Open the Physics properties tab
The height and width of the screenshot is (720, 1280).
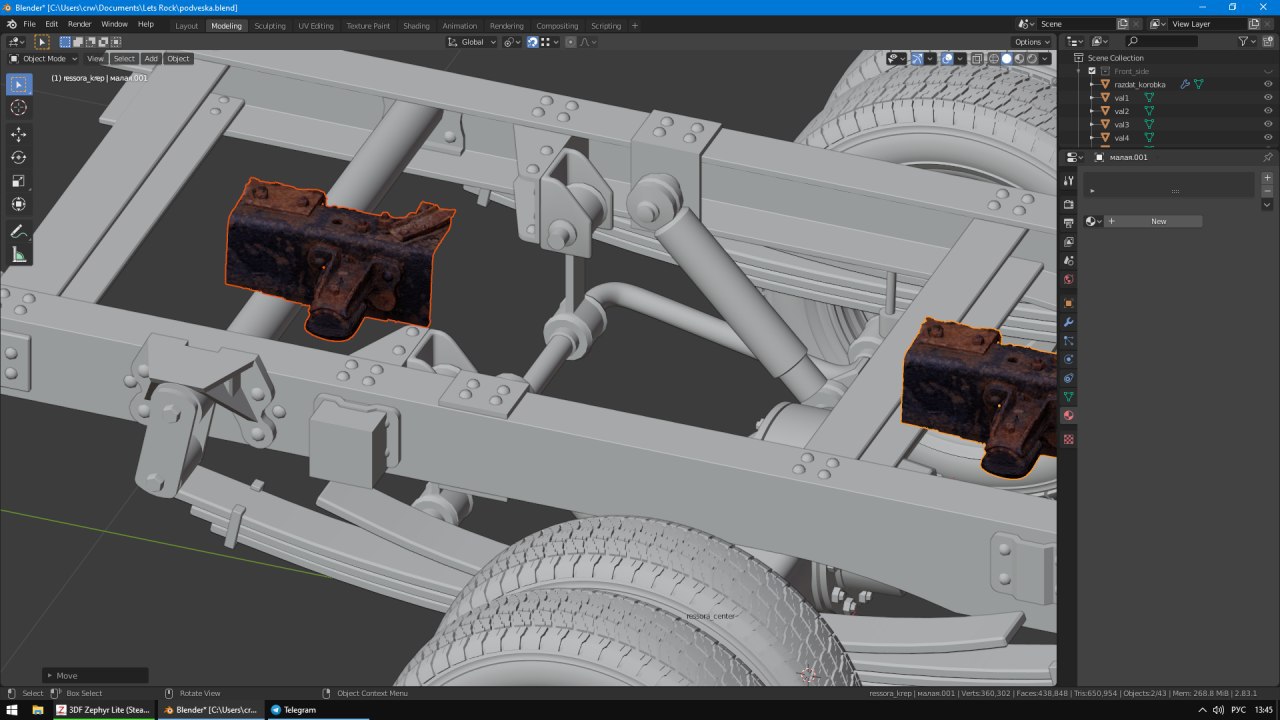1068,359
